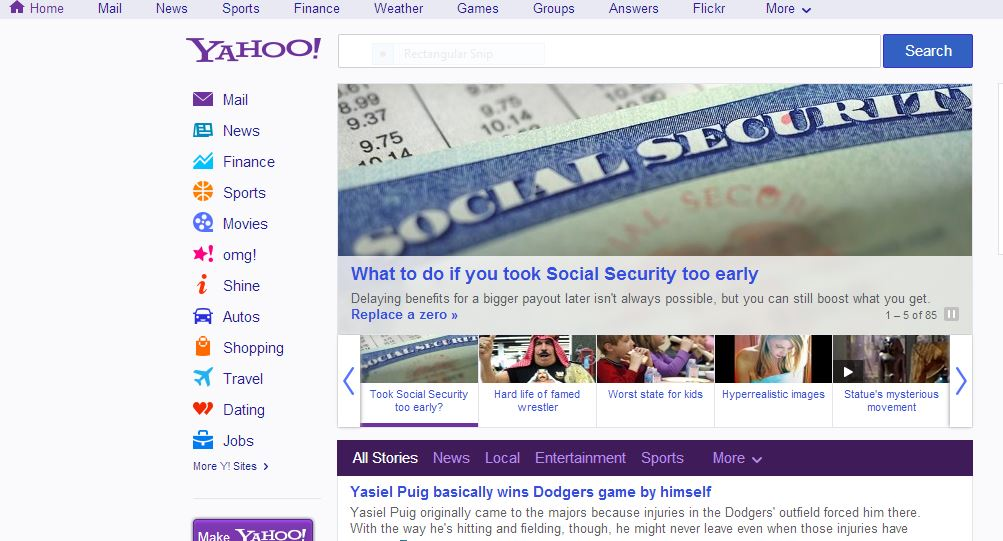Select Weather in the top menu bar
Viewport: 1003px width, 541px height.
tap(399, 9)
